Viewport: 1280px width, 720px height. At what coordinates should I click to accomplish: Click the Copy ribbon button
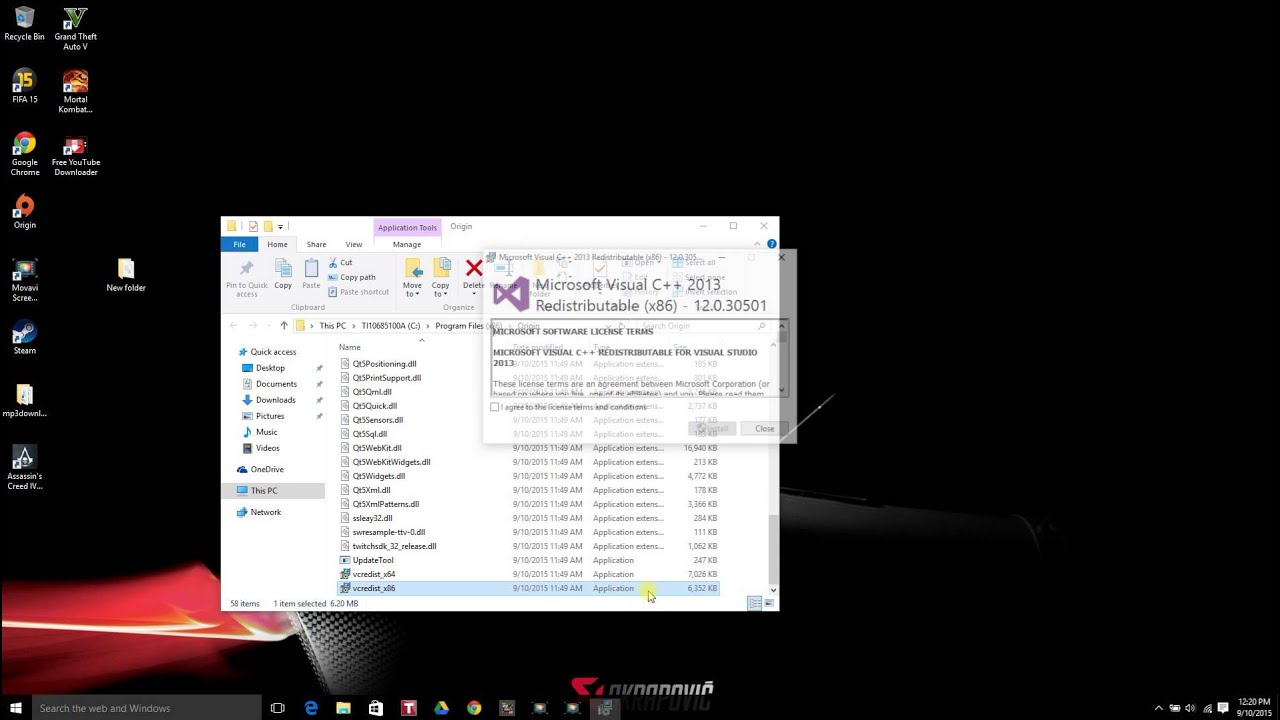pyautogui.click(x=283, y=275)
